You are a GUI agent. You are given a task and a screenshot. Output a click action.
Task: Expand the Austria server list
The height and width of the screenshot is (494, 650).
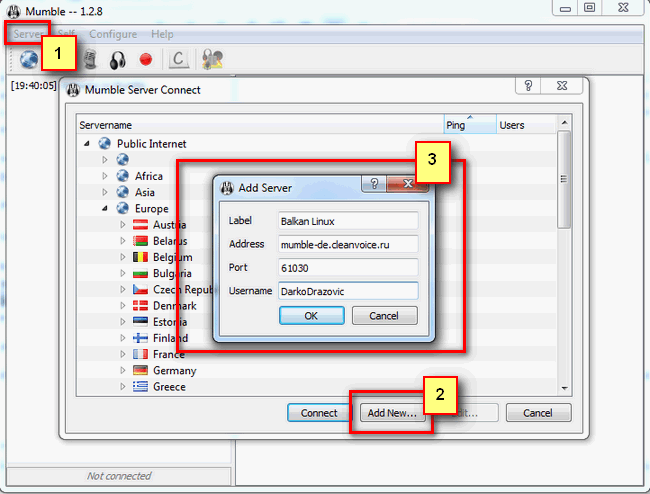click(x=123, y=225)
